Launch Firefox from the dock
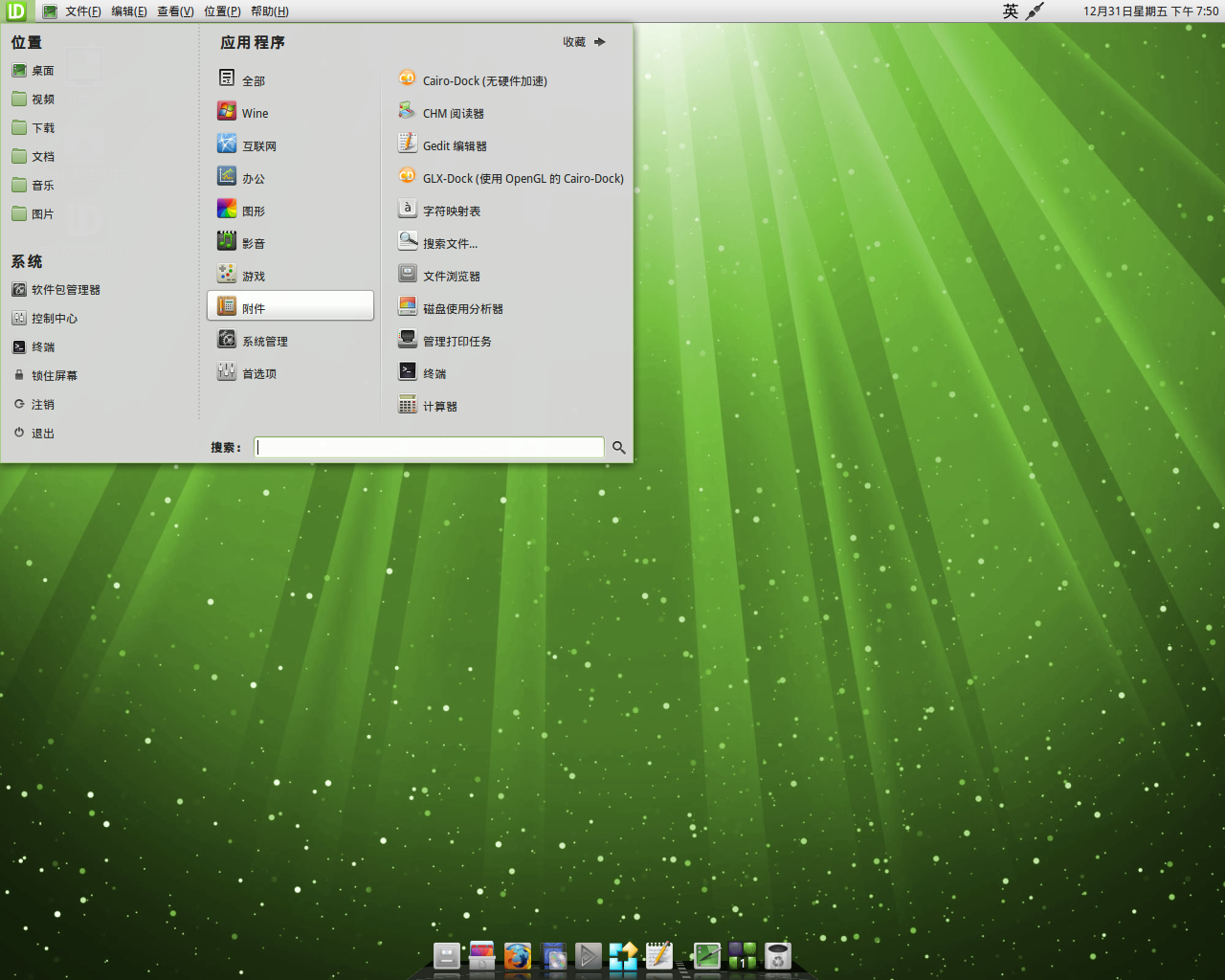Image resolution: width=1225 pixels, height=980 pixels. click(x=518, y=955)
